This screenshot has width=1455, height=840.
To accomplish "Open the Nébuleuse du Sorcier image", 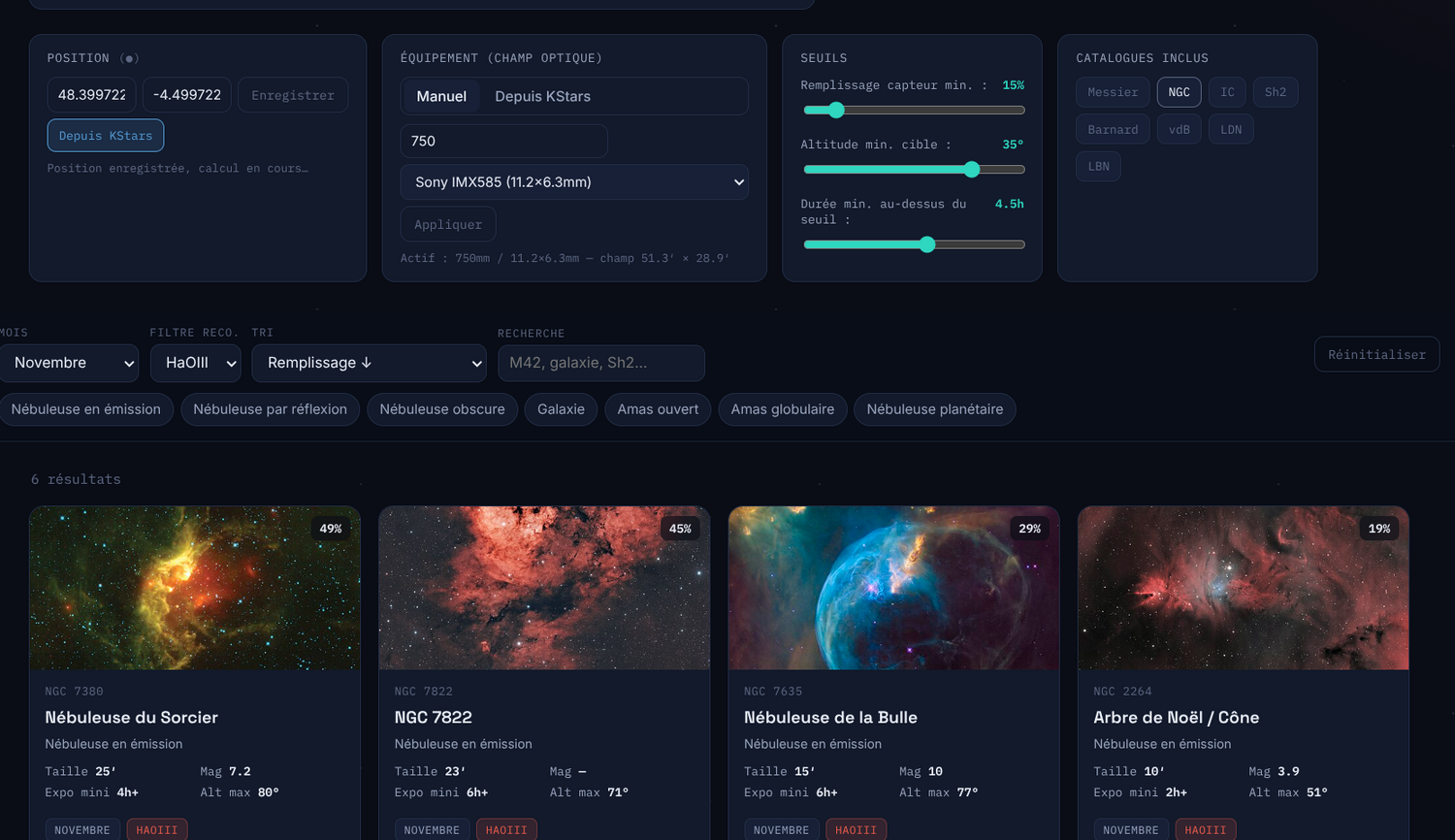I will click(195, 588).
